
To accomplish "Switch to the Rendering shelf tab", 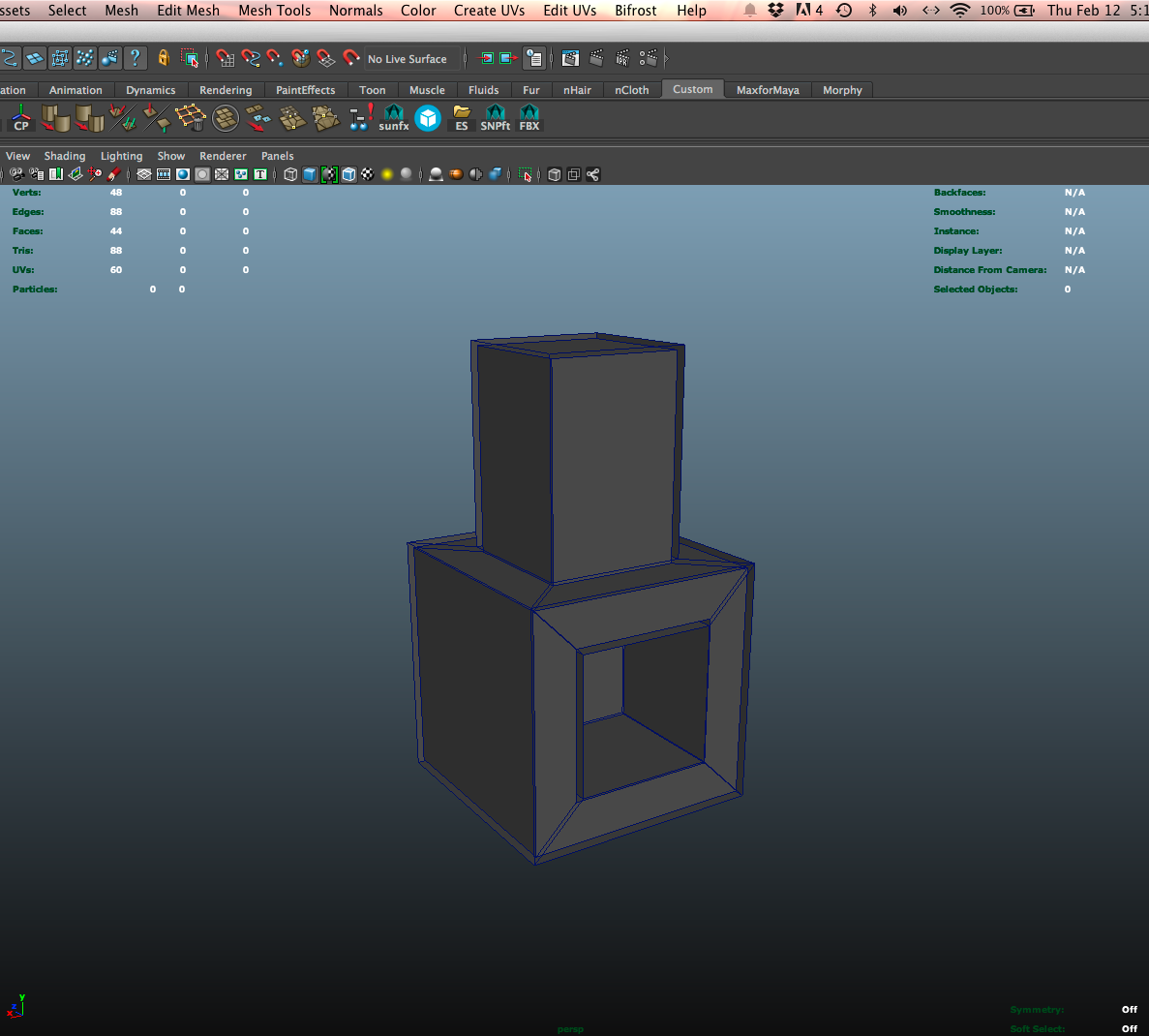I will [226, 90].
